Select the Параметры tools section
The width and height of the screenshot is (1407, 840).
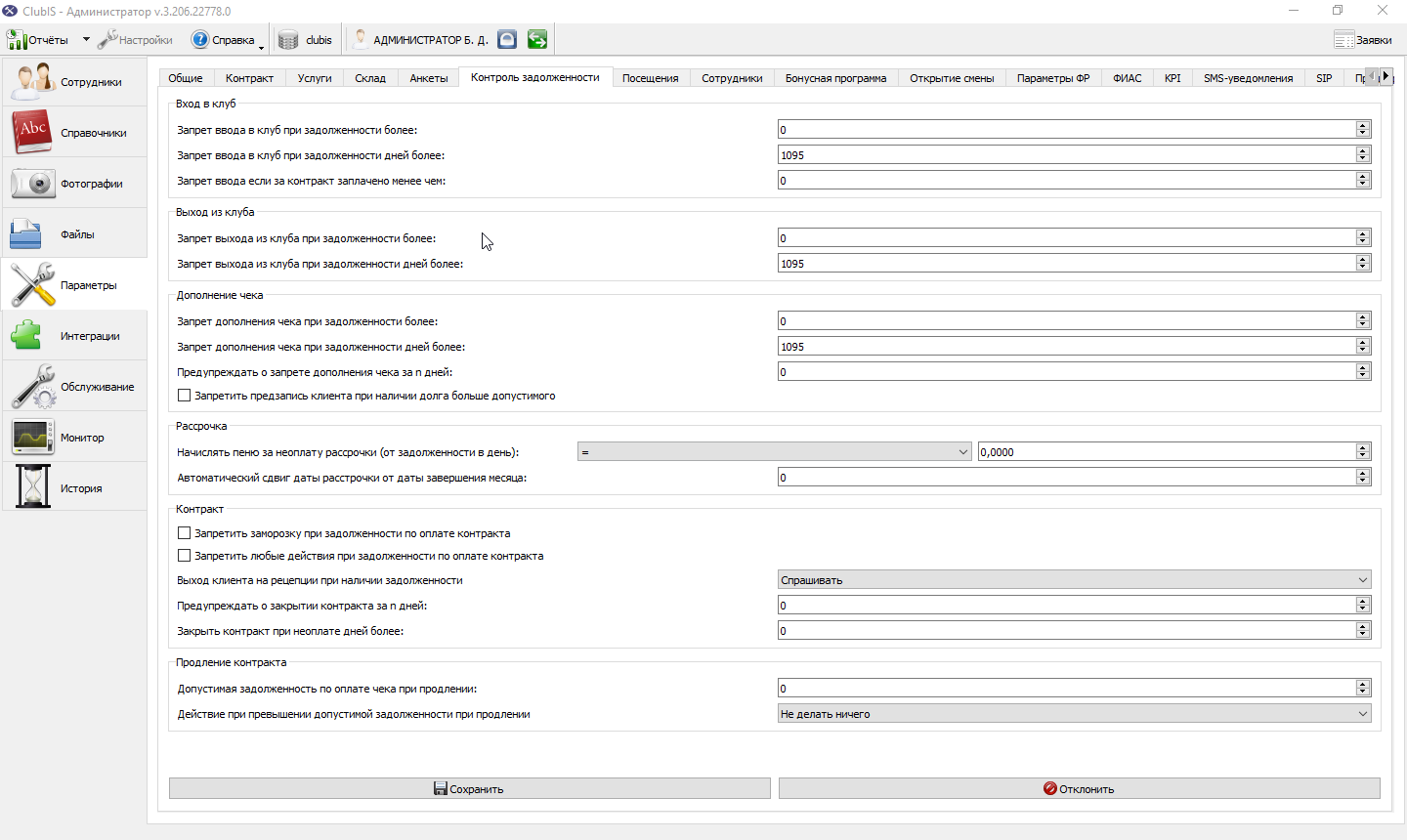pos(74,285)
